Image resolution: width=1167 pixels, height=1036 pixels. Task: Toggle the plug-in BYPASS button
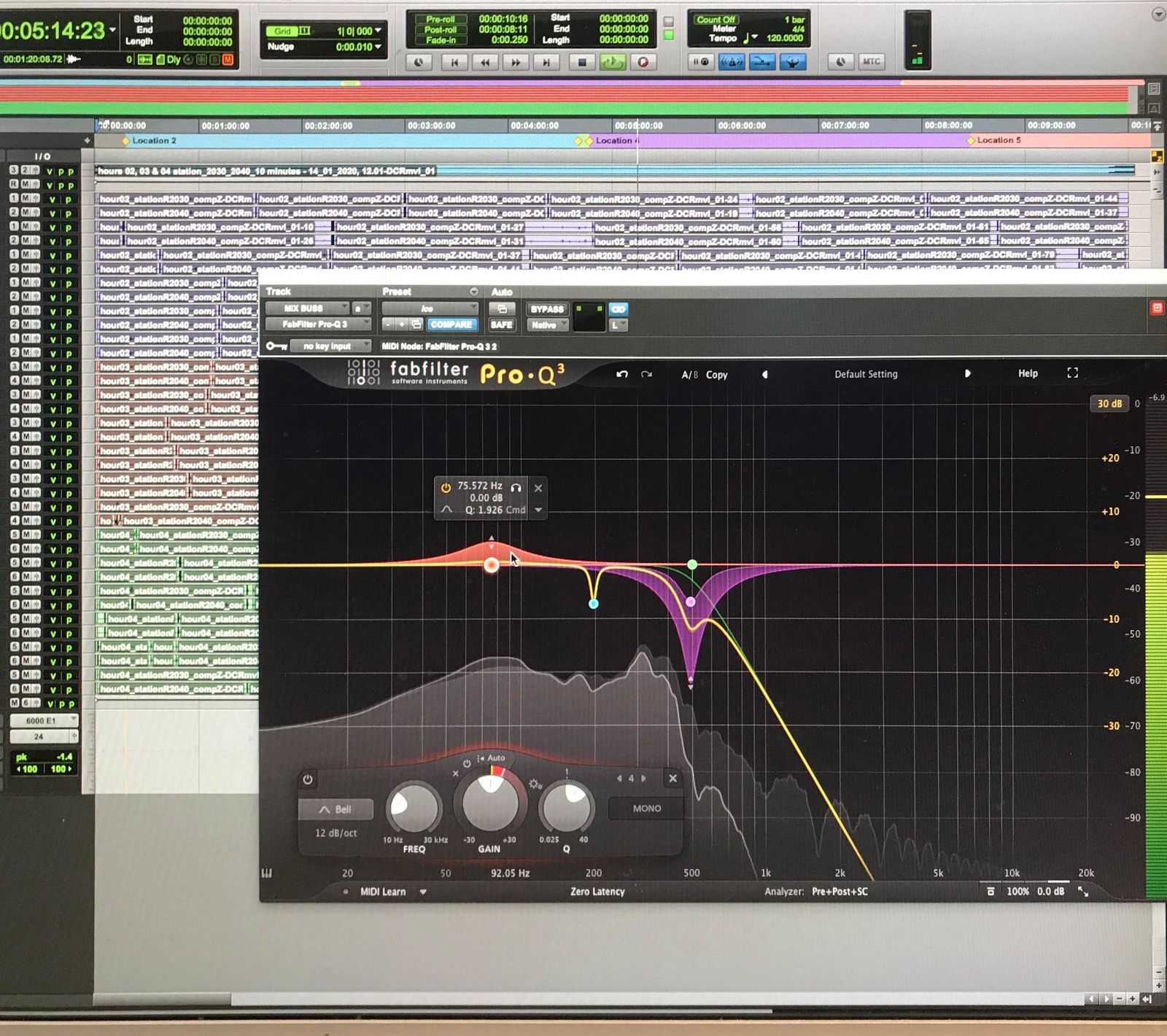pos(546,309)
